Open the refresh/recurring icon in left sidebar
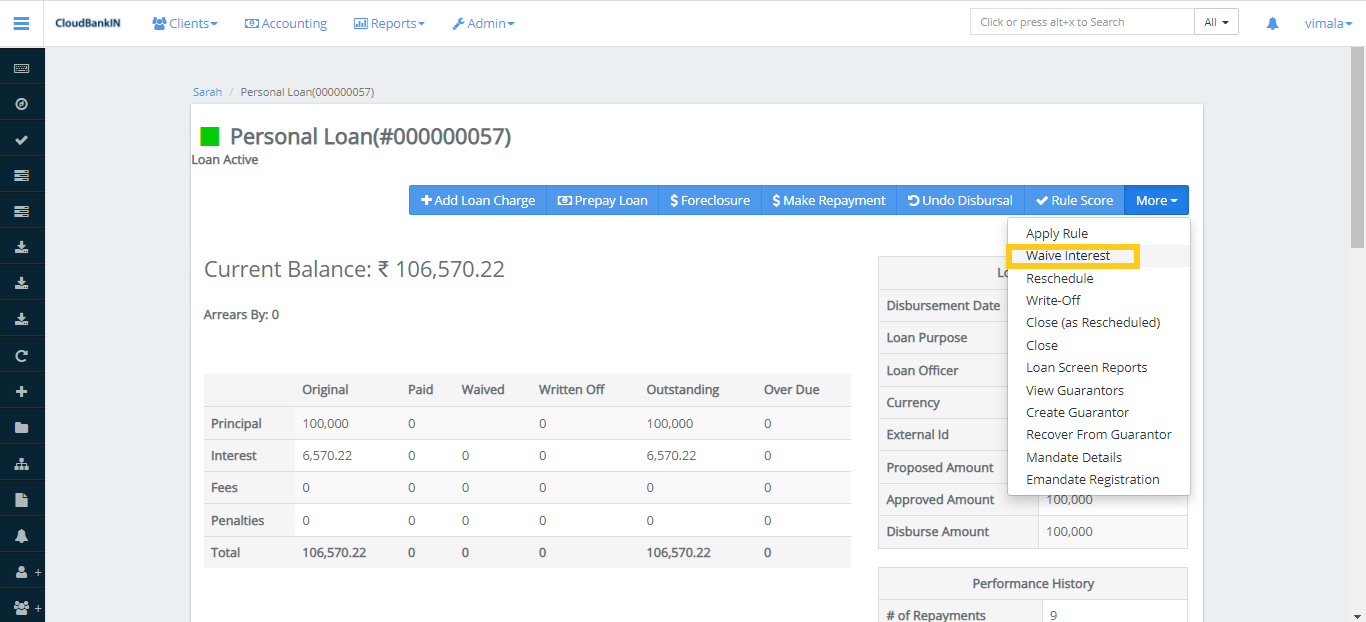 pyautogui.click(x=22, y=354)
